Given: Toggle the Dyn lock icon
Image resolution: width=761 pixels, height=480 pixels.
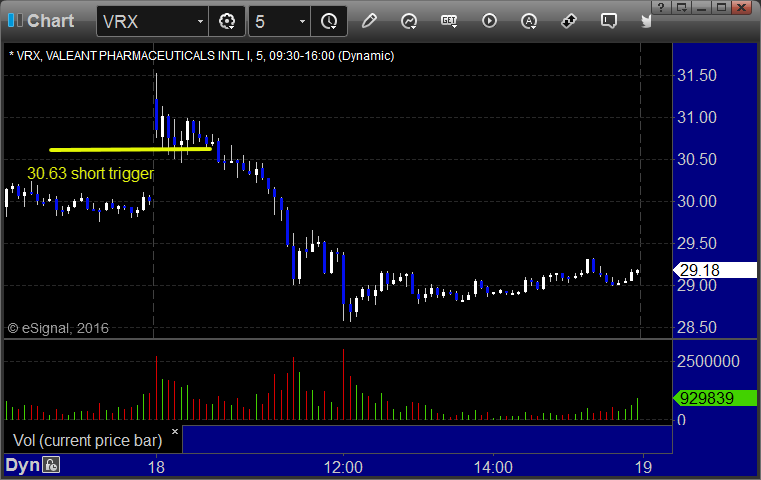Looking at the screenshot, I should tap(51, 465).
